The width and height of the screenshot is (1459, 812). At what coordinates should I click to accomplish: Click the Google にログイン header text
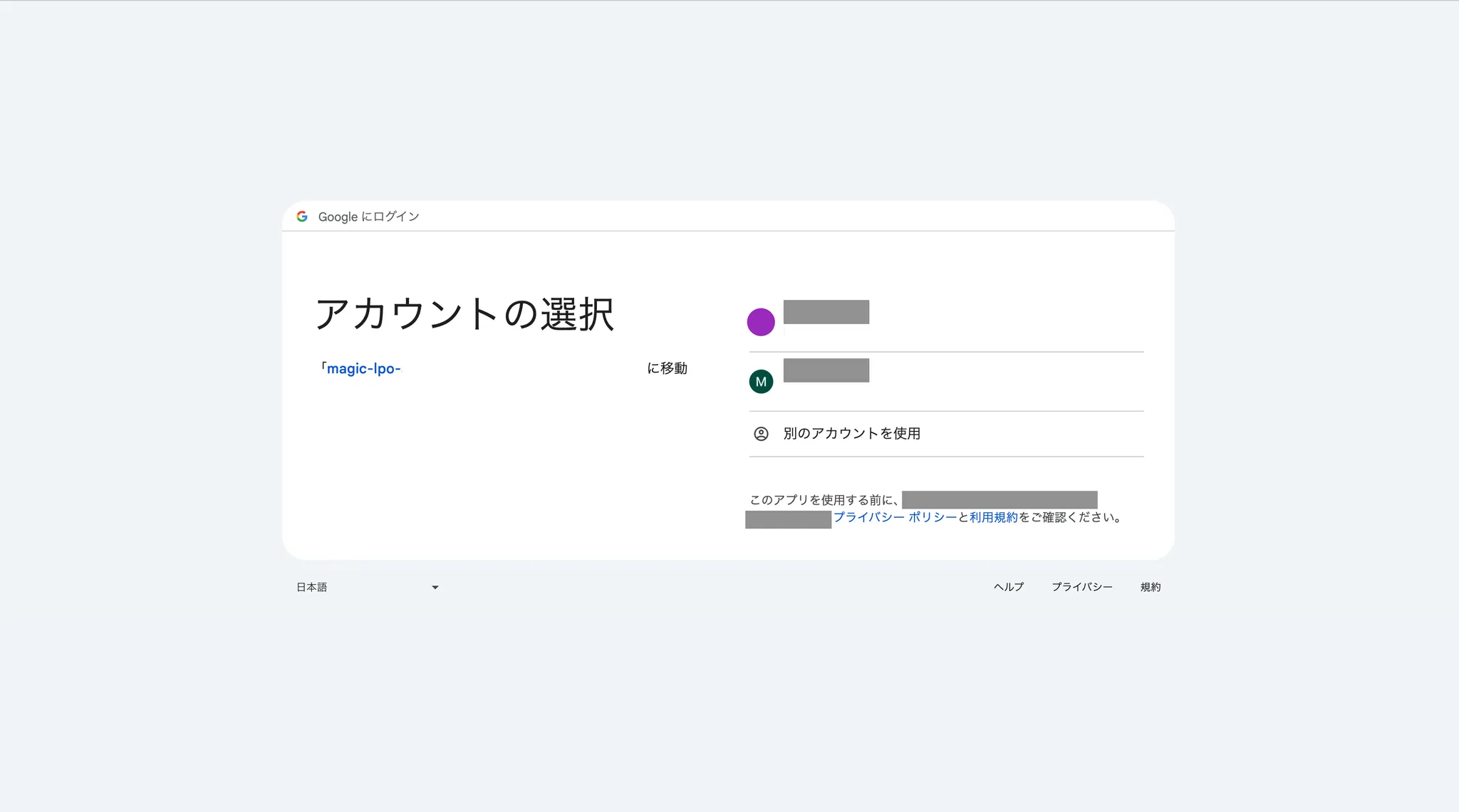click(x=368, y=217)
